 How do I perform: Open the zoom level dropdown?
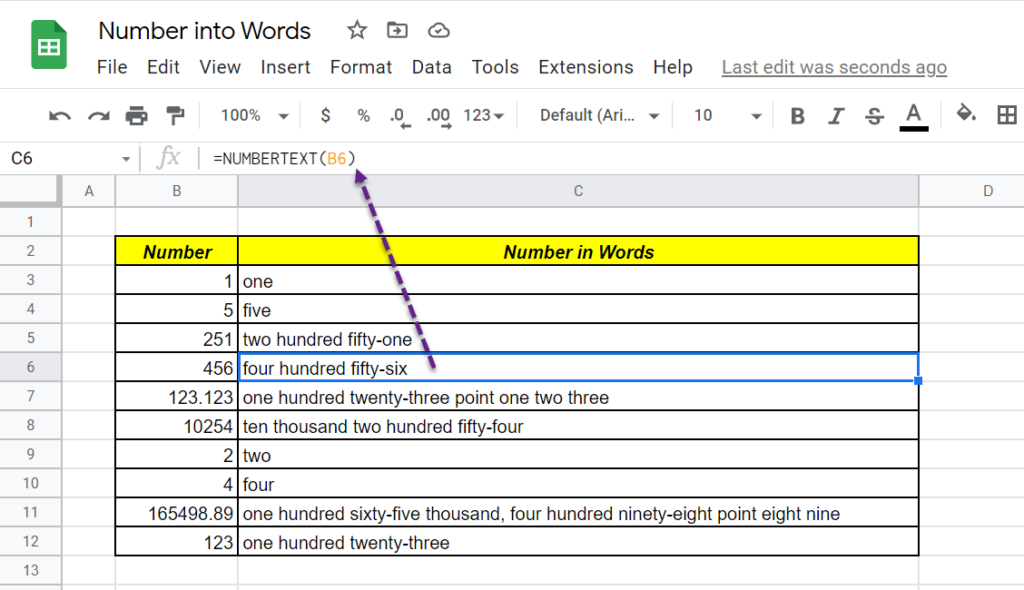click(250, 115)
